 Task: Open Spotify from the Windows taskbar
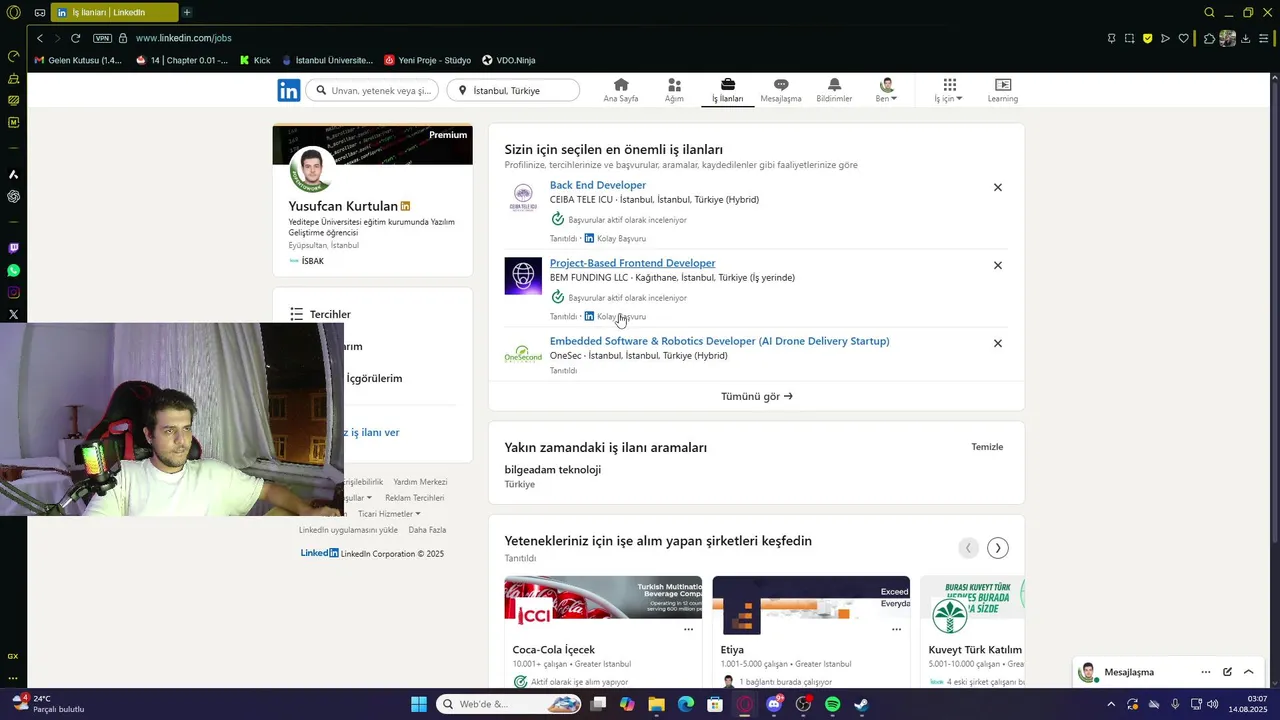point(832,704)
